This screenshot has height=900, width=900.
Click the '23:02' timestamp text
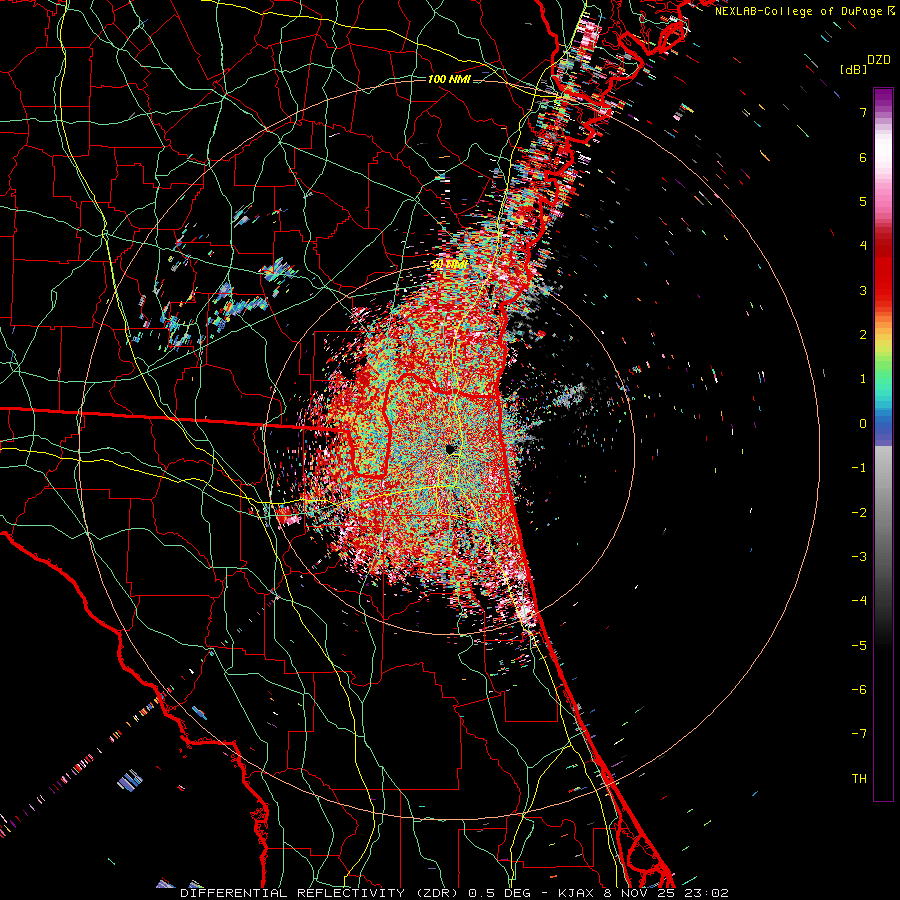(707, 893)
